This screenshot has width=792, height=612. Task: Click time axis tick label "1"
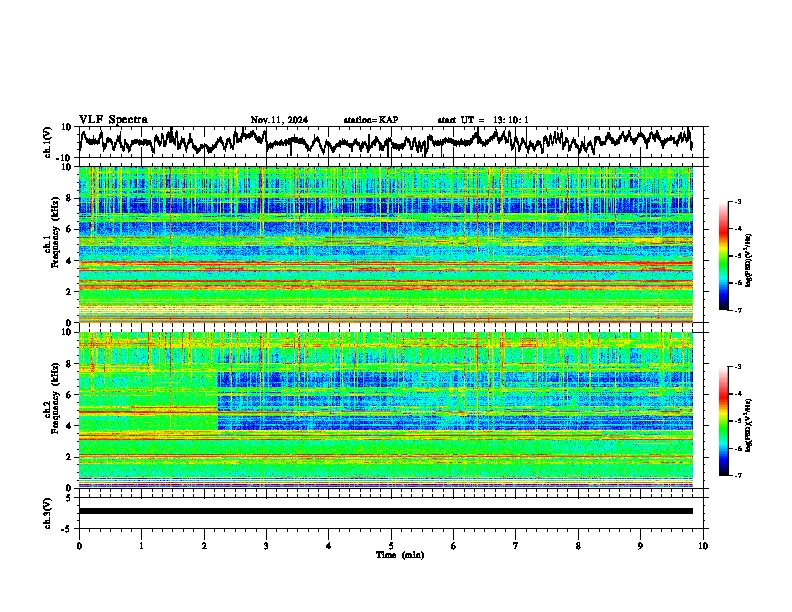(x=141, y=546)
